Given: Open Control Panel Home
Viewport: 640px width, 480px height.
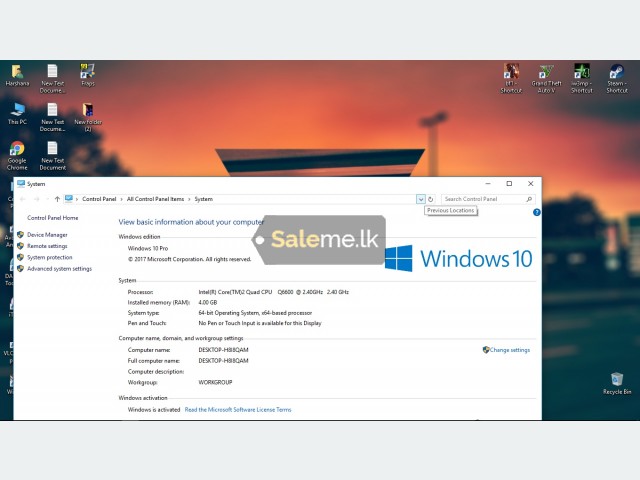Looking at the screenshot, I should [x=53, y=218].
